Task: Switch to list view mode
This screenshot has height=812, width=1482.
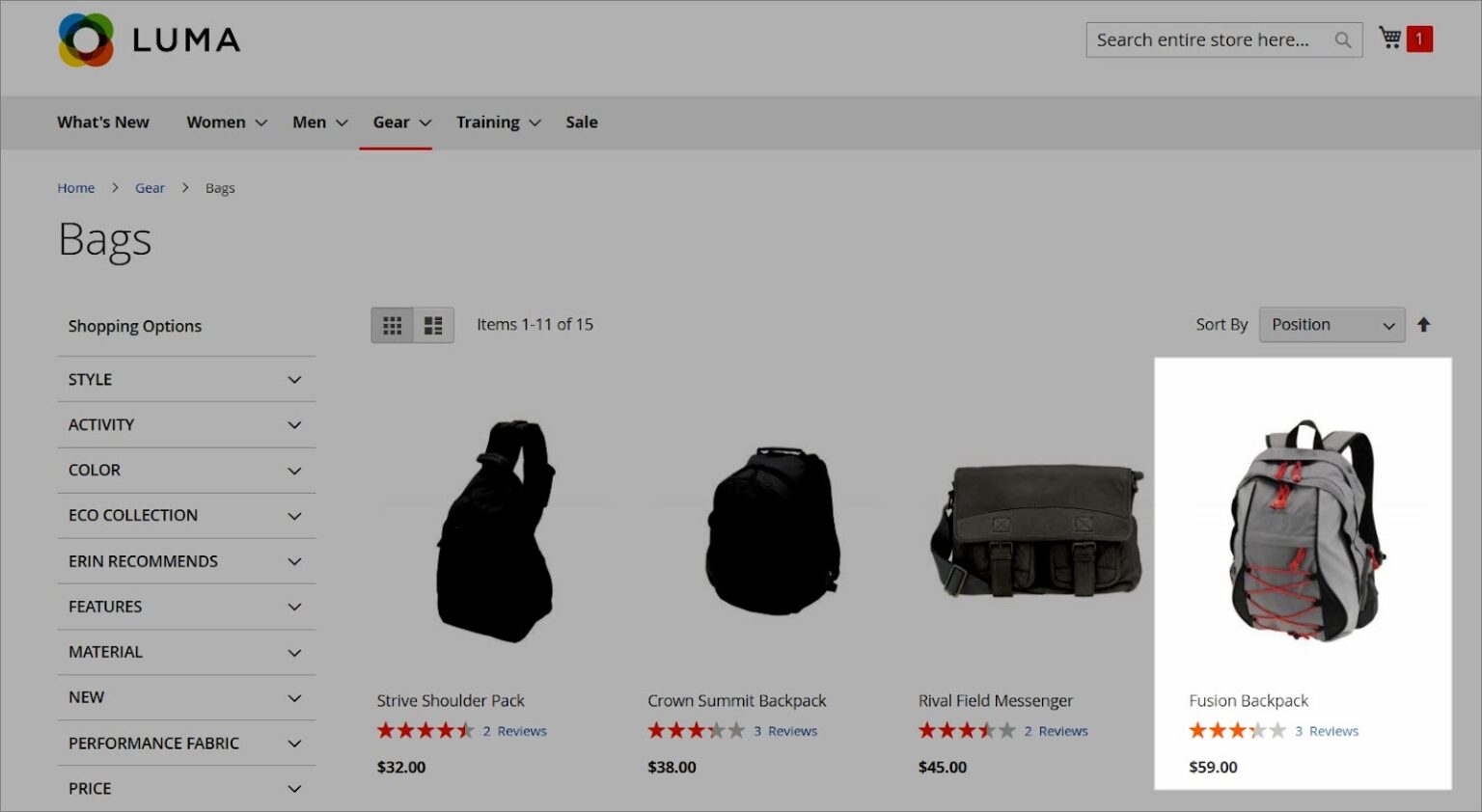Action: coord(433,326)
